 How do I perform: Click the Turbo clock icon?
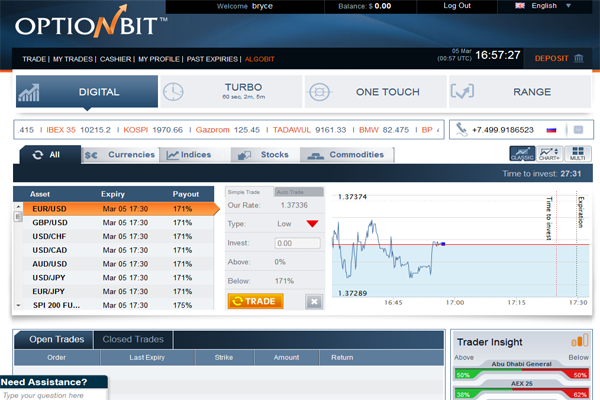(173, 92)
